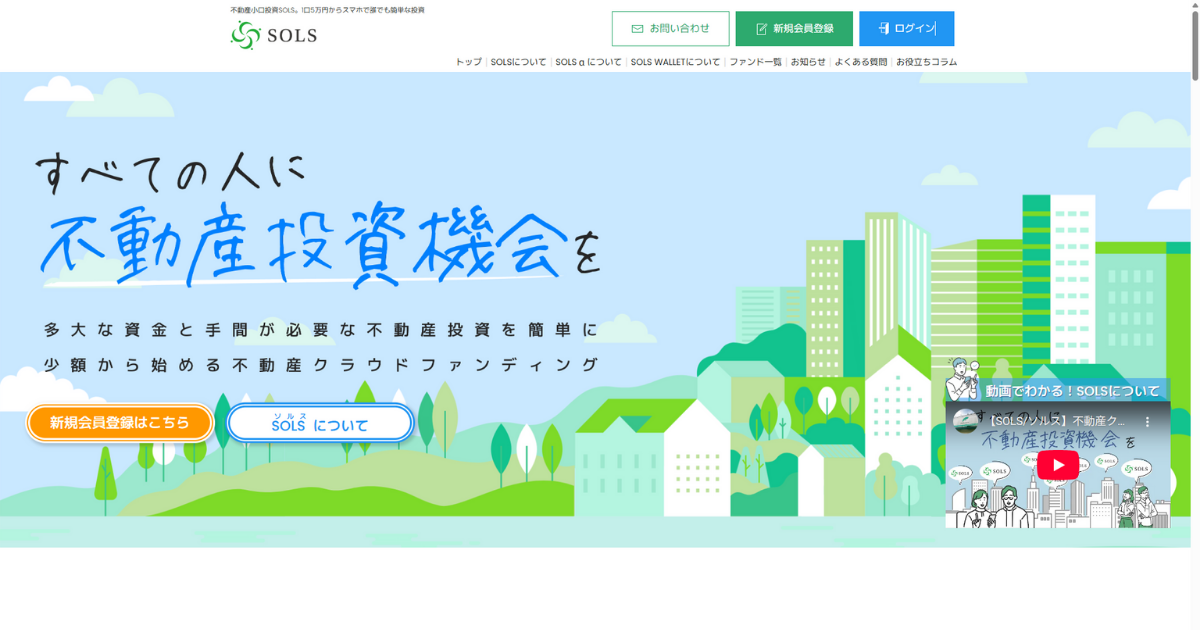Click the pencil icon on 新規会員登録

click(x=762, y=29)
